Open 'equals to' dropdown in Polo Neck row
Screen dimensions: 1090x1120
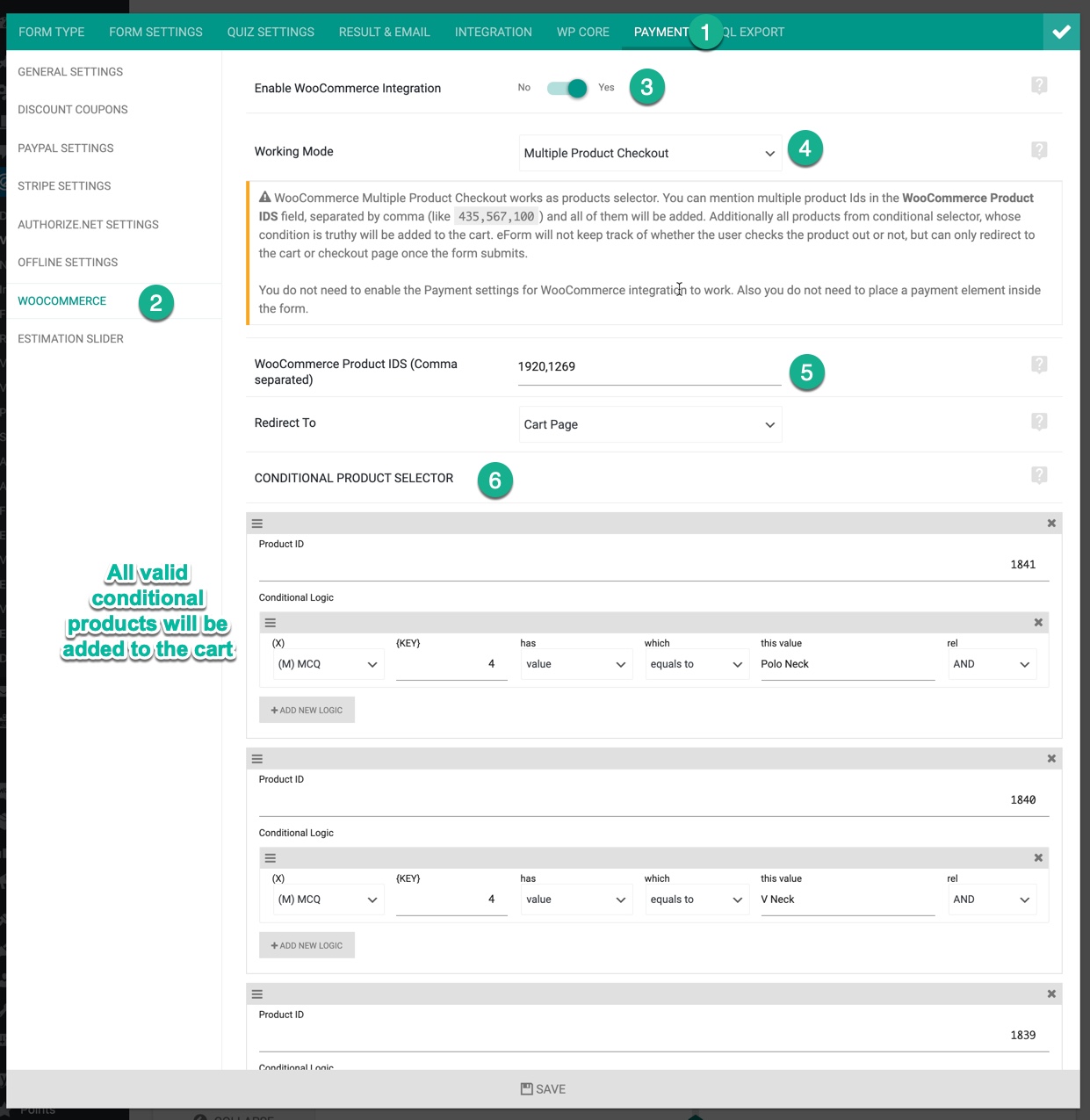697,664
